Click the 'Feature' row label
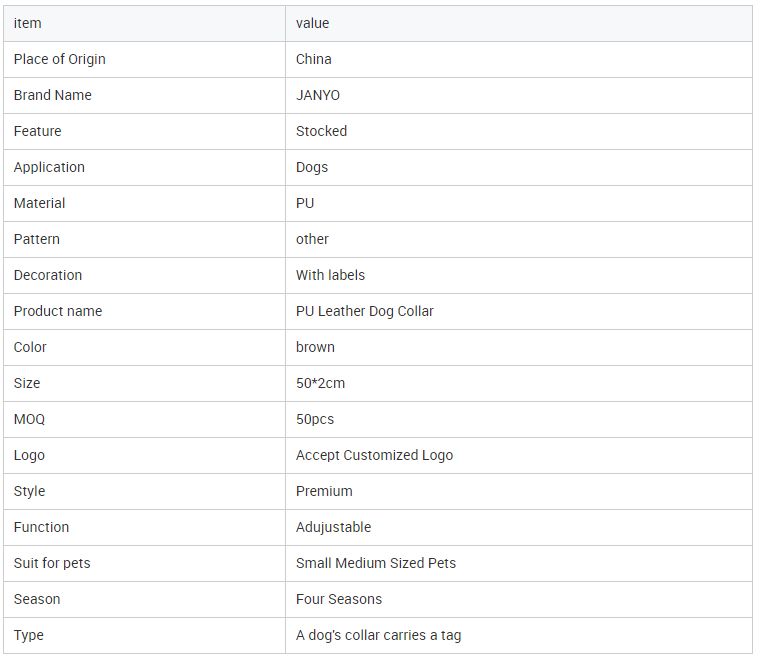Viewport: 761px width, 659px height. coord(37,131)
